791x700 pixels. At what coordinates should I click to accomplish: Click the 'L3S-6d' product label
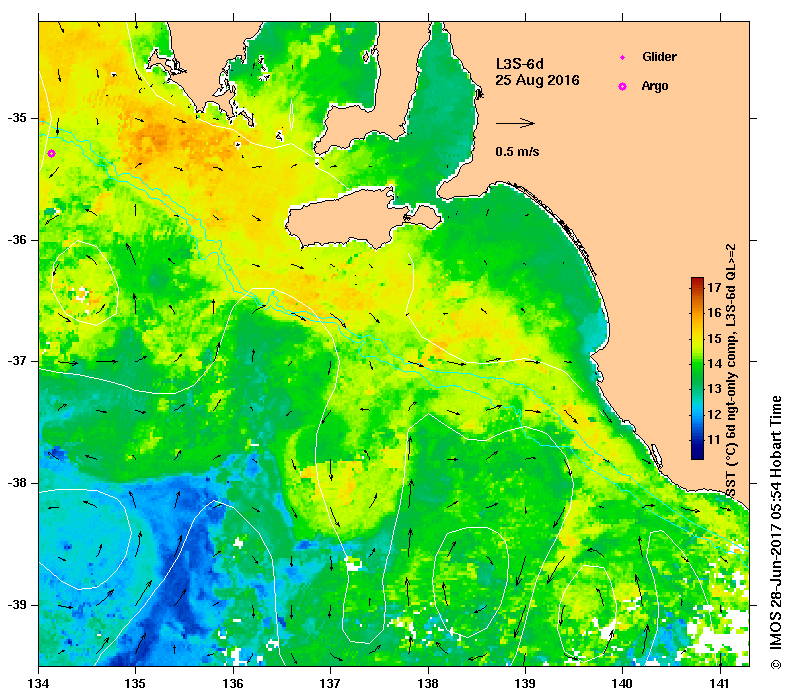pyautogui.click(x=520, y=64)
